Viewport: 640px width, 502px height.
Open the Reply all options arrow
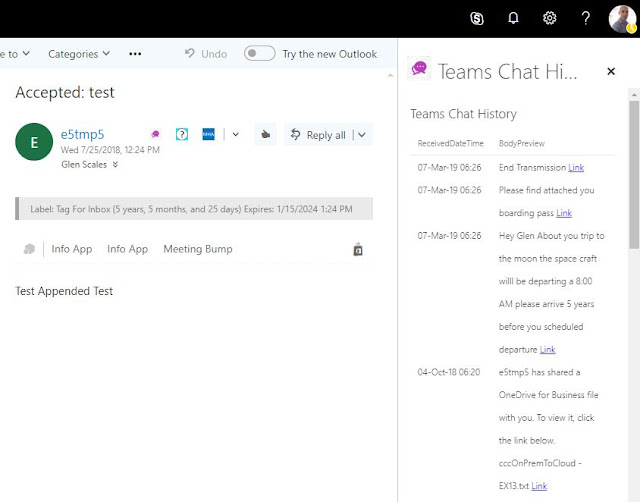[362, 135]
